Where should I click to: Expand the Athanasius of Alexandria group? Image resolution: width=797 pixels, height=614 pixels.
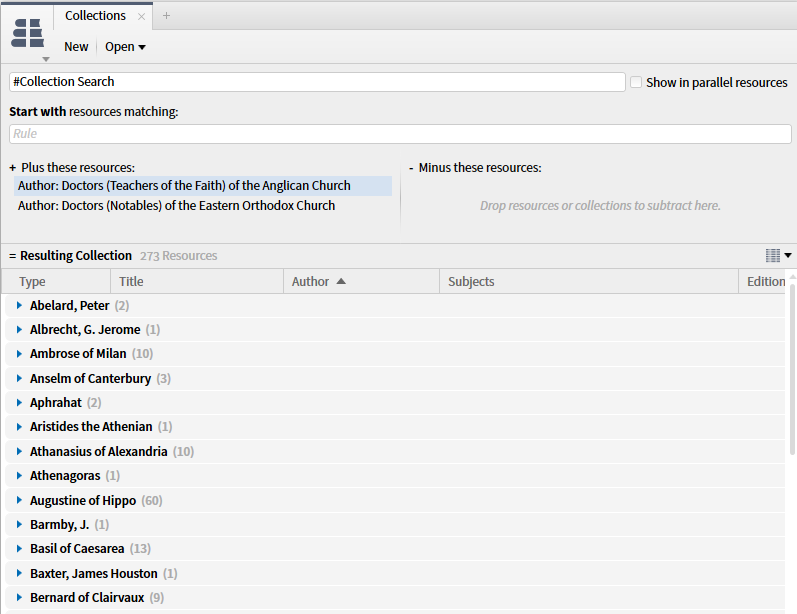point(19,452)
